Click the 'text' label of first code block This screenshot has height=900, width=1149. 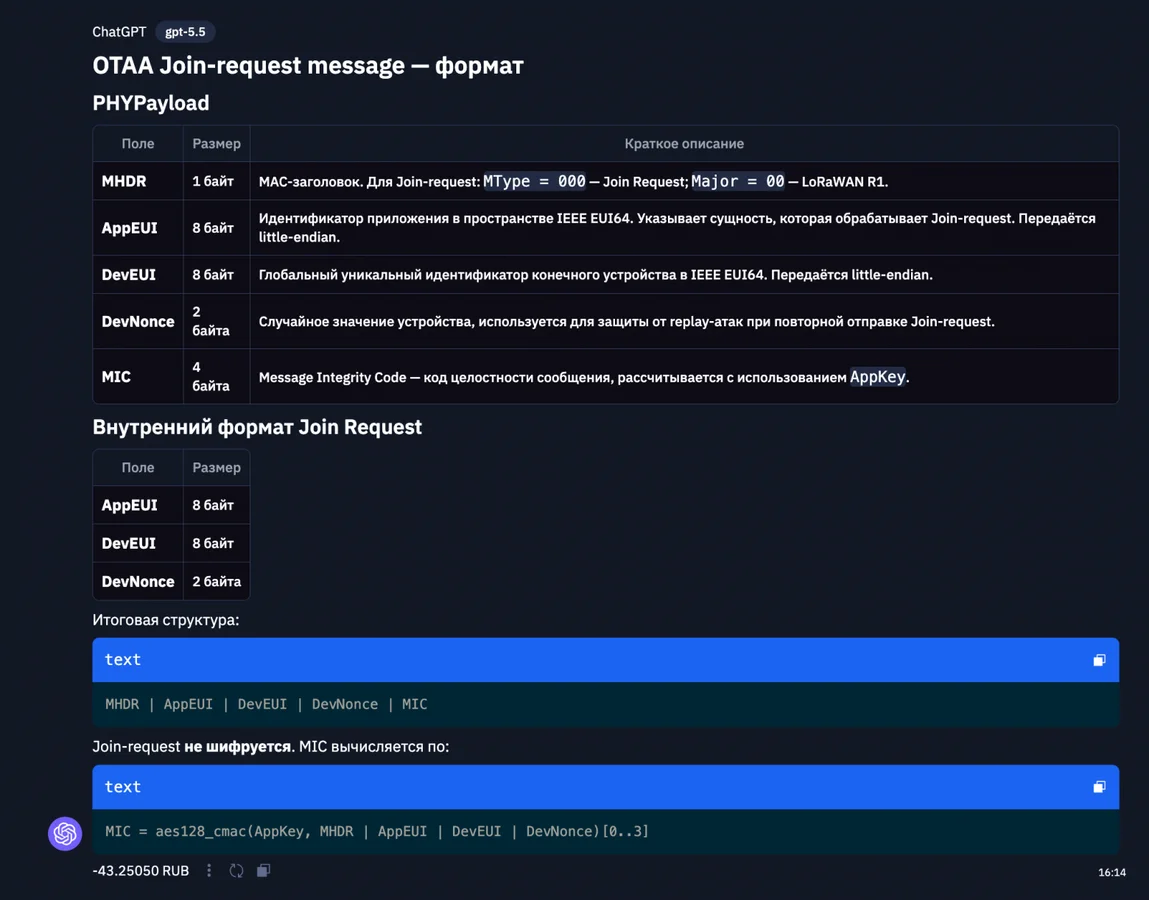(x=122, y=660)
